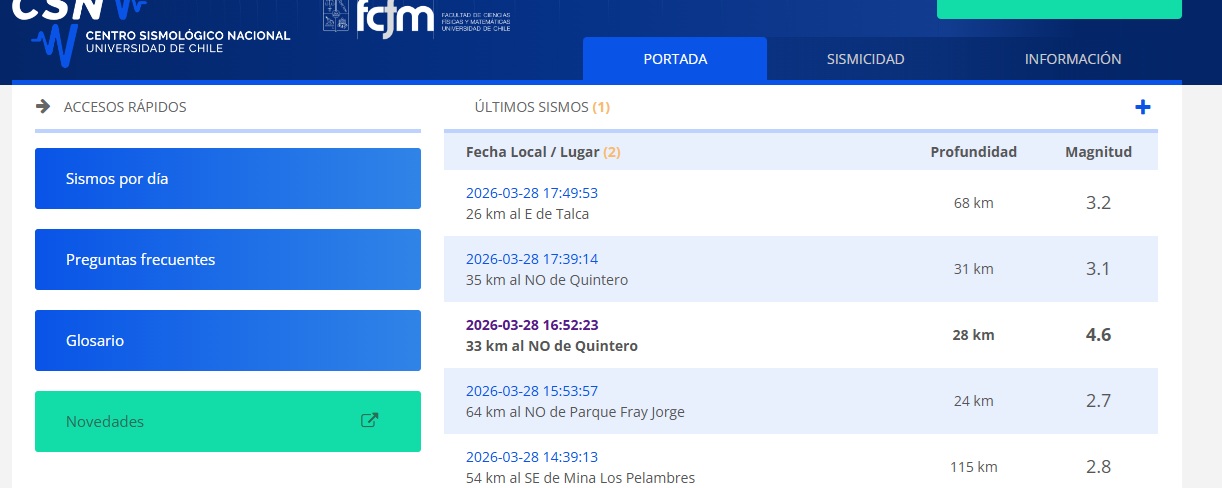Open Preguntas frecuentes button
Viewport: 1222px width, 488px height.
pos(228,260)
